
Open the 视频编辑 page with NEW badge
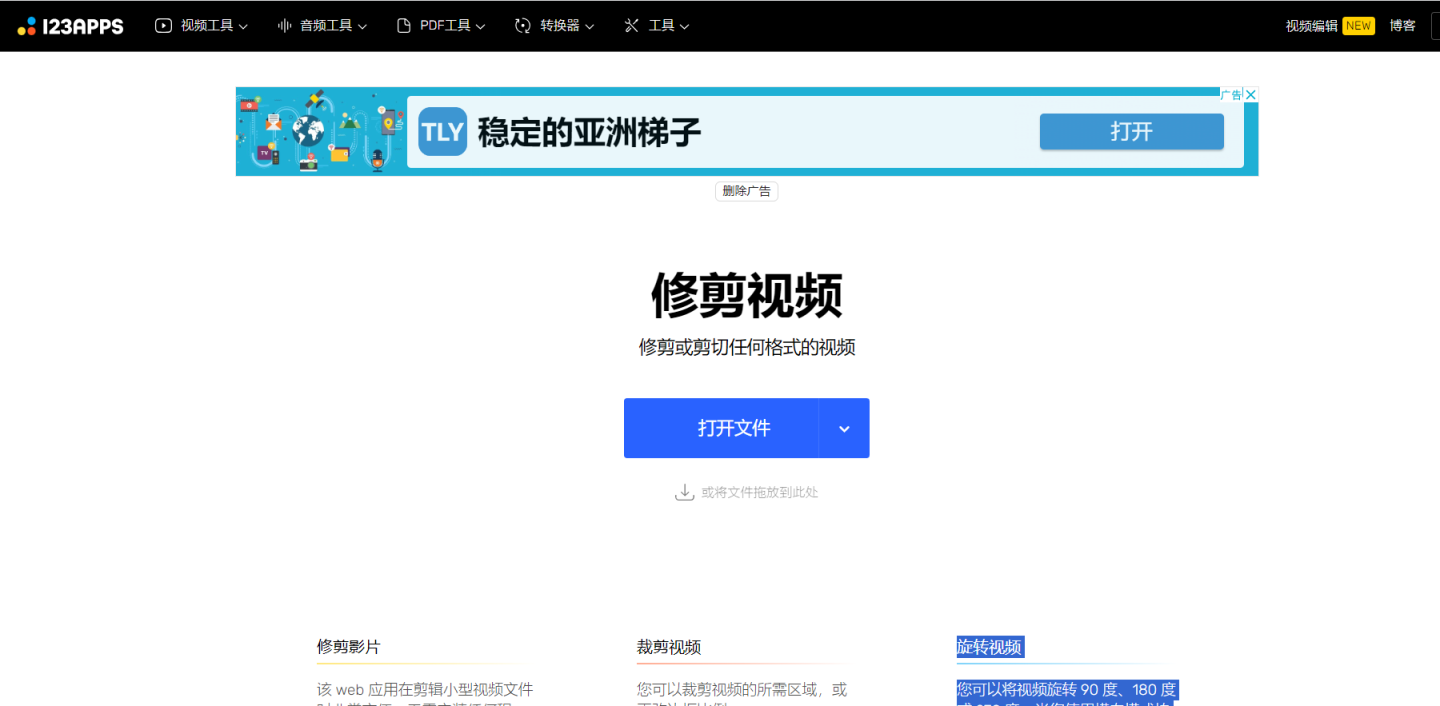[x=1310, y=25]
